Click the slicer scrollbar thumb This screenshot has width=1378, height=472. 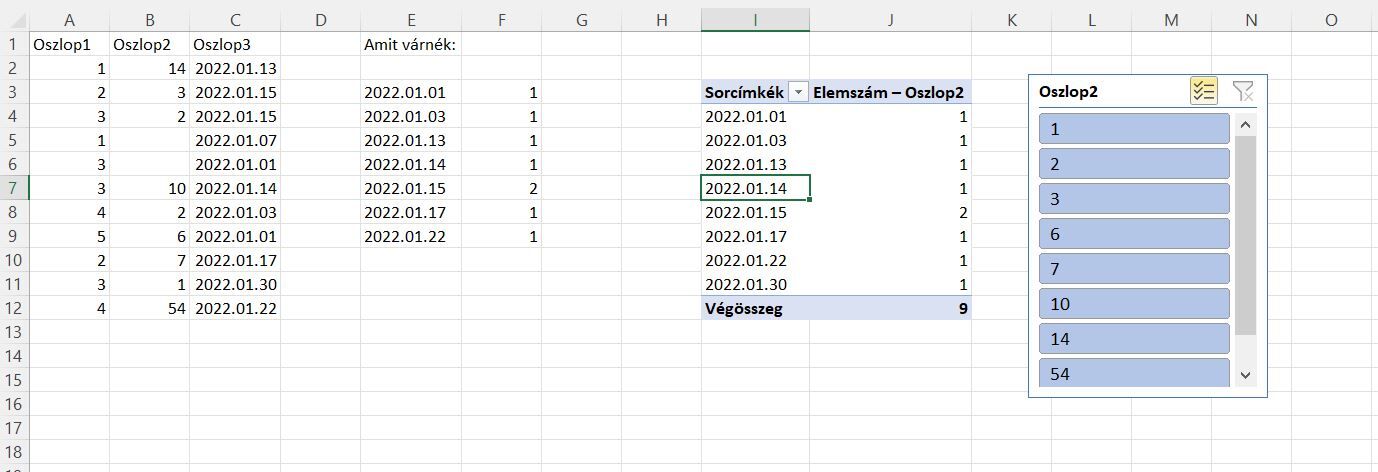(x=1245, y=236)
